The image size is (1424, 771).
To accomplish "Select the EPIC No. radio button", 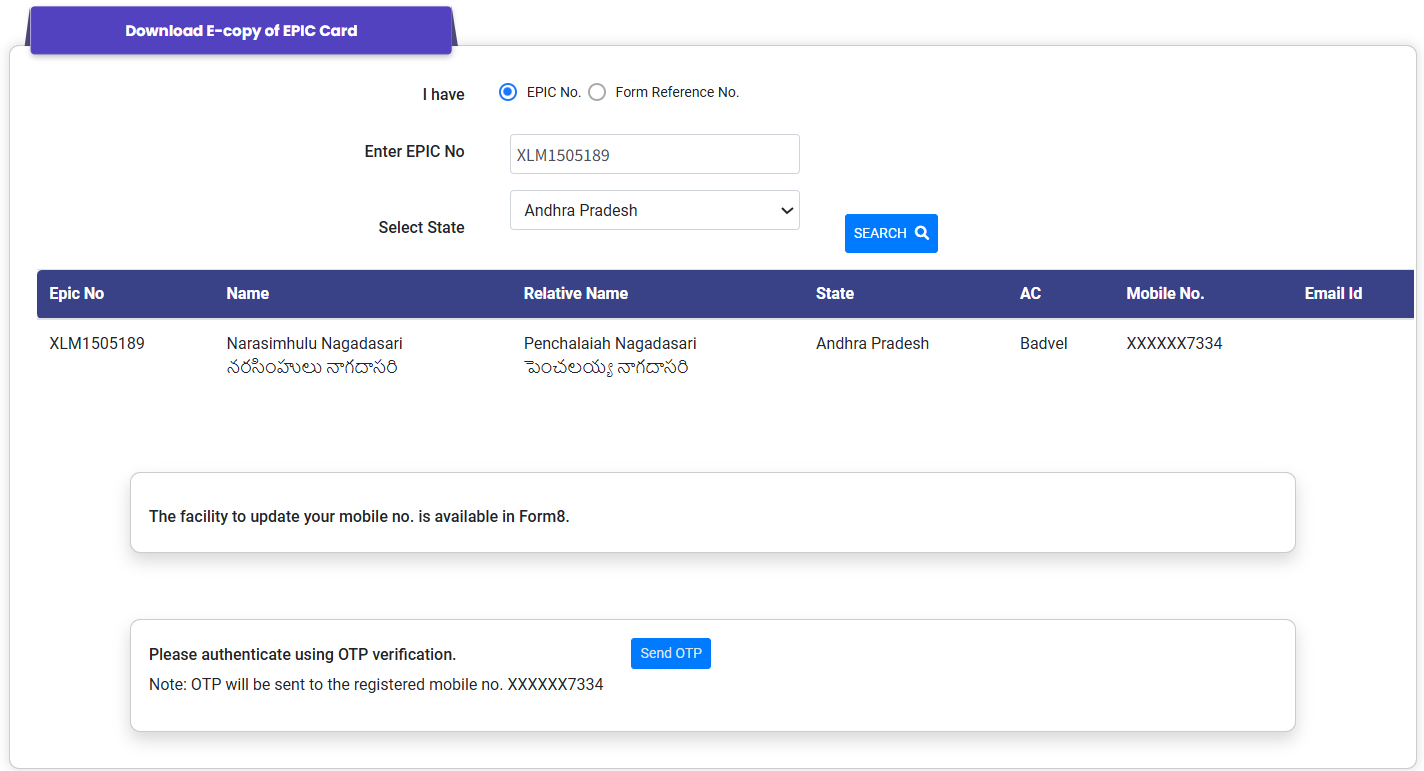I will 508,91.
